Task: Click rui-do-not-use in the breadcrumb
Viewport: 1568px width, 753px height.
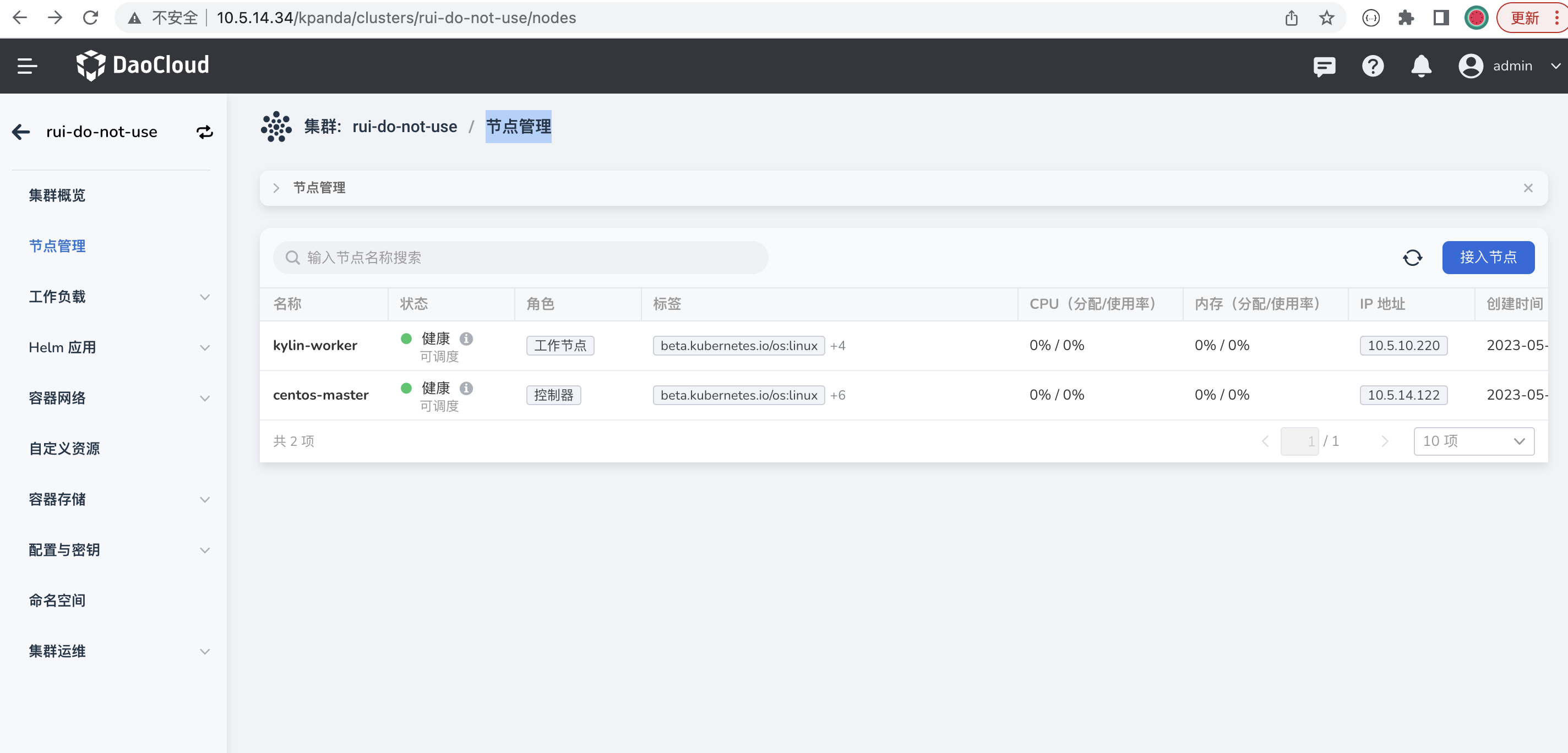Action: 405,127
